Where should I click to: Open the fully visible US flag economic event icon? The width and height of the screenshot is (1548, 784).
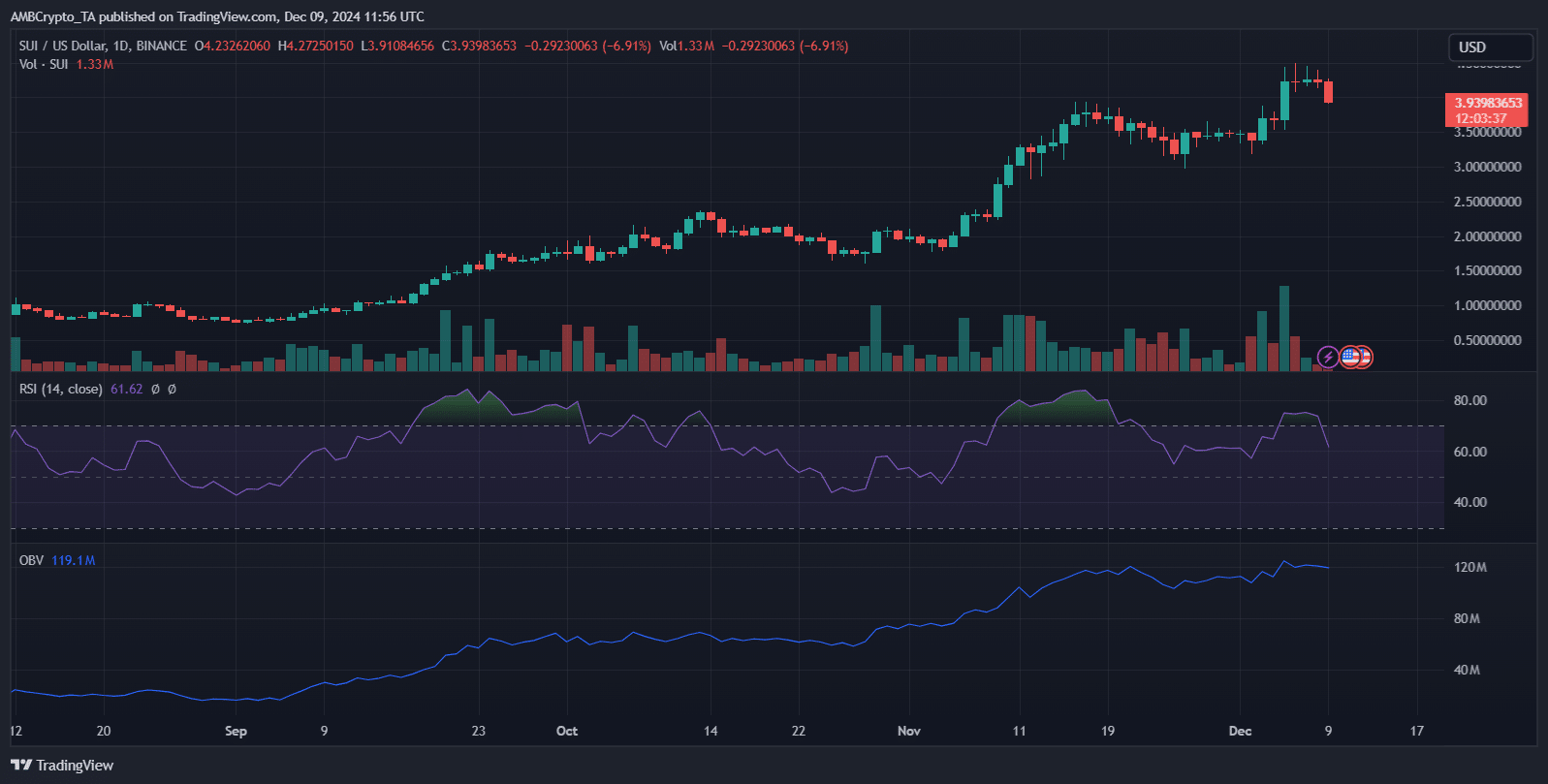click(1349, 358)
